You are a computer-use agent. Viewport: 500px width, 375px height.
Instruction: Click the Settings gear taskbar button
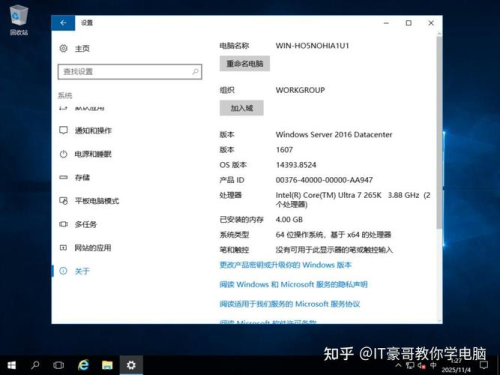[131, 365]
